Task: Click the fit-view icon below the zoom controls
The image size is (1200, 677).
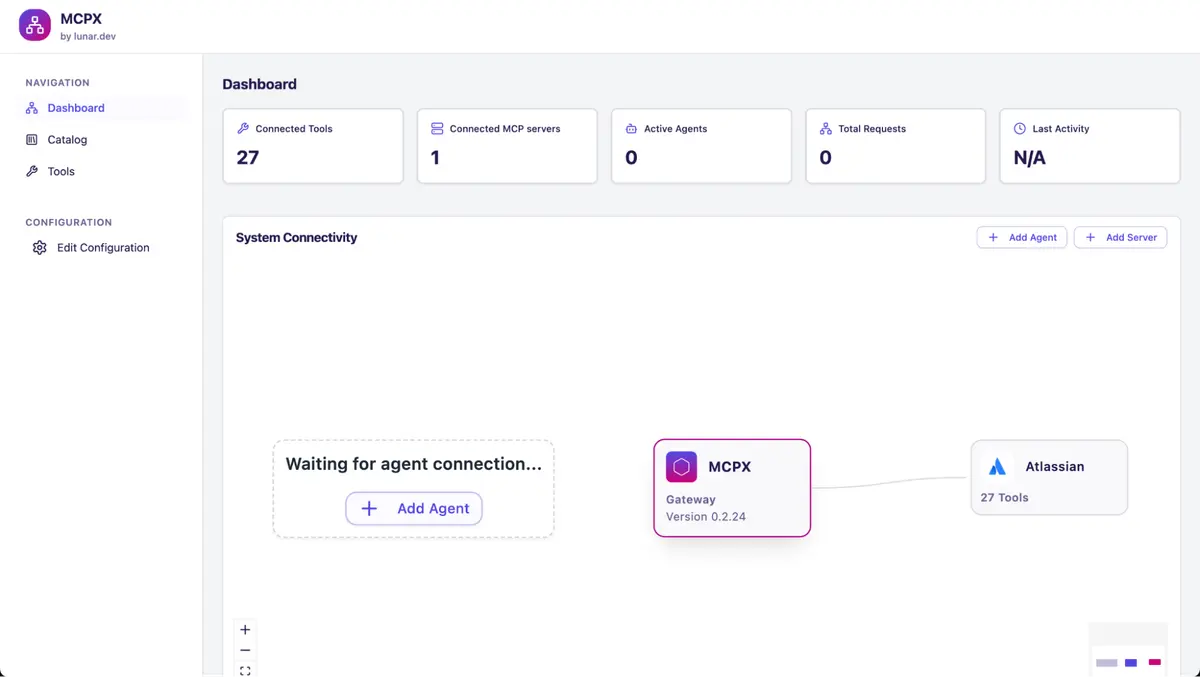Action: tap(245, 669)
